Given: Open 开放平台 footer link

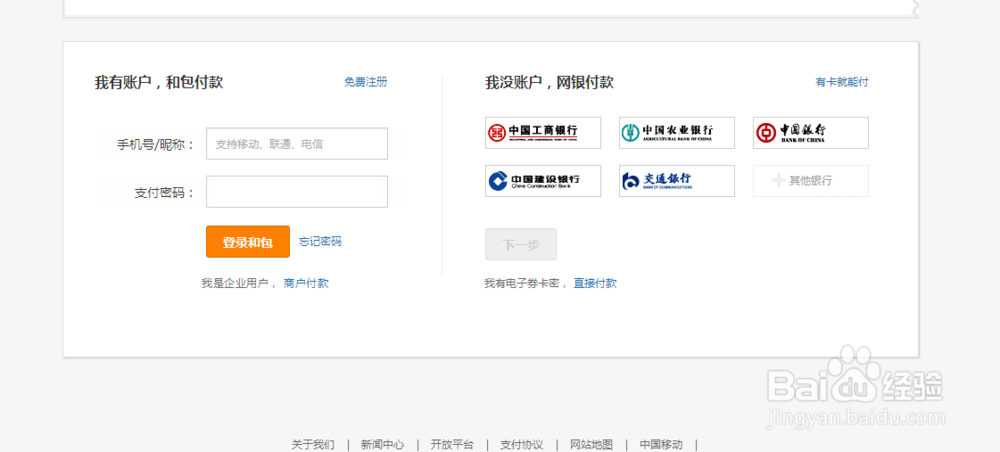Looking at the screenshot, I should pyautogui.click(x=452, y=444).
